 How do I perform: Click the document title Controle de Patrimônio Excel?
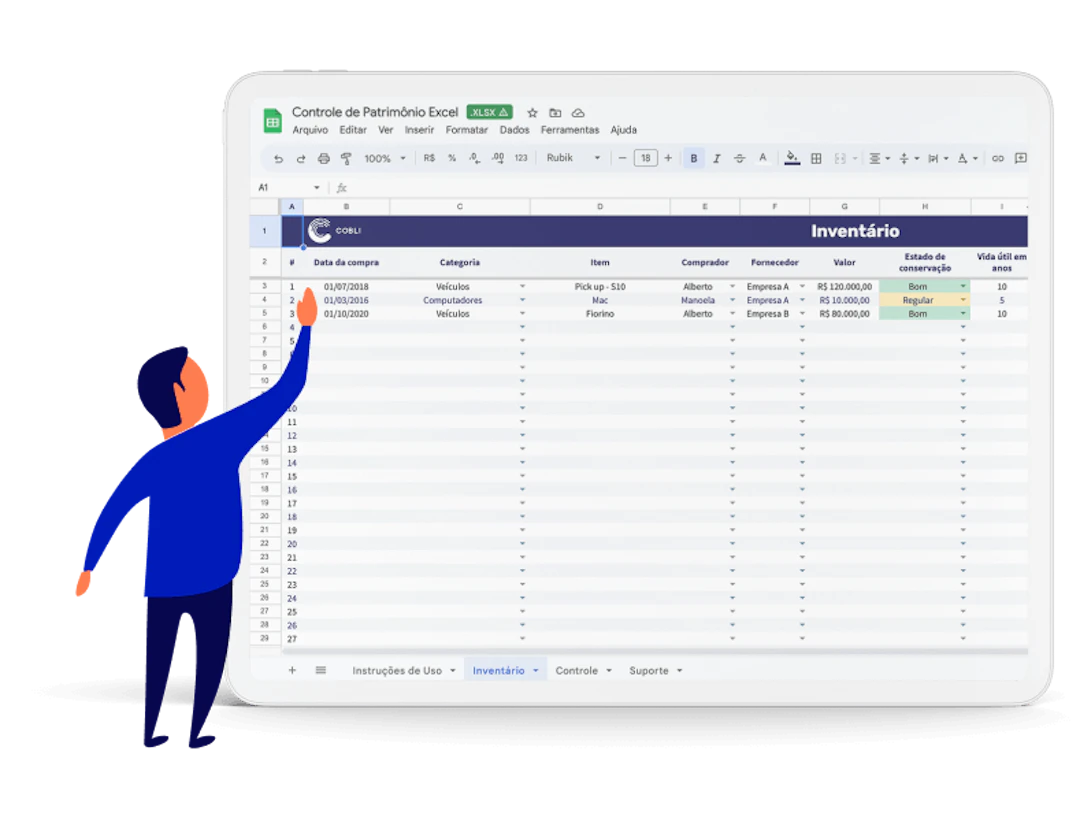point(375,112)
